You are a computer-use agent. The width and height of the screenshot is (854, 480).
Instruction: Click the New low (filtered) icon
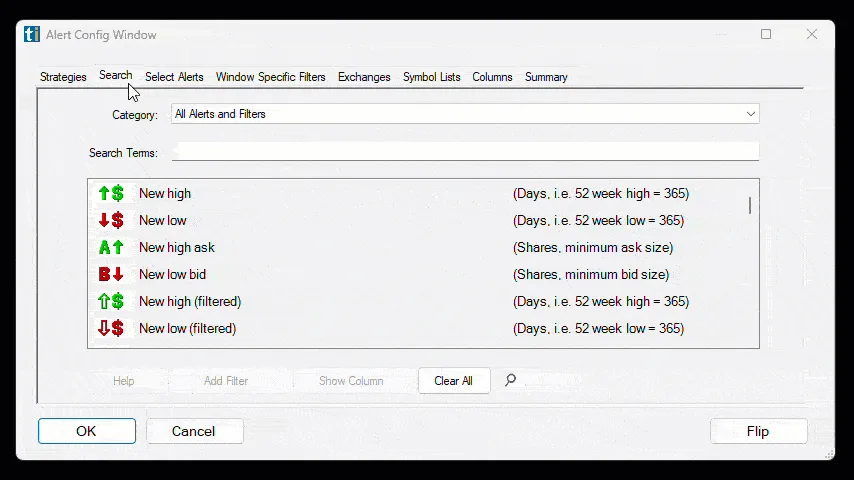coord(111,328)
